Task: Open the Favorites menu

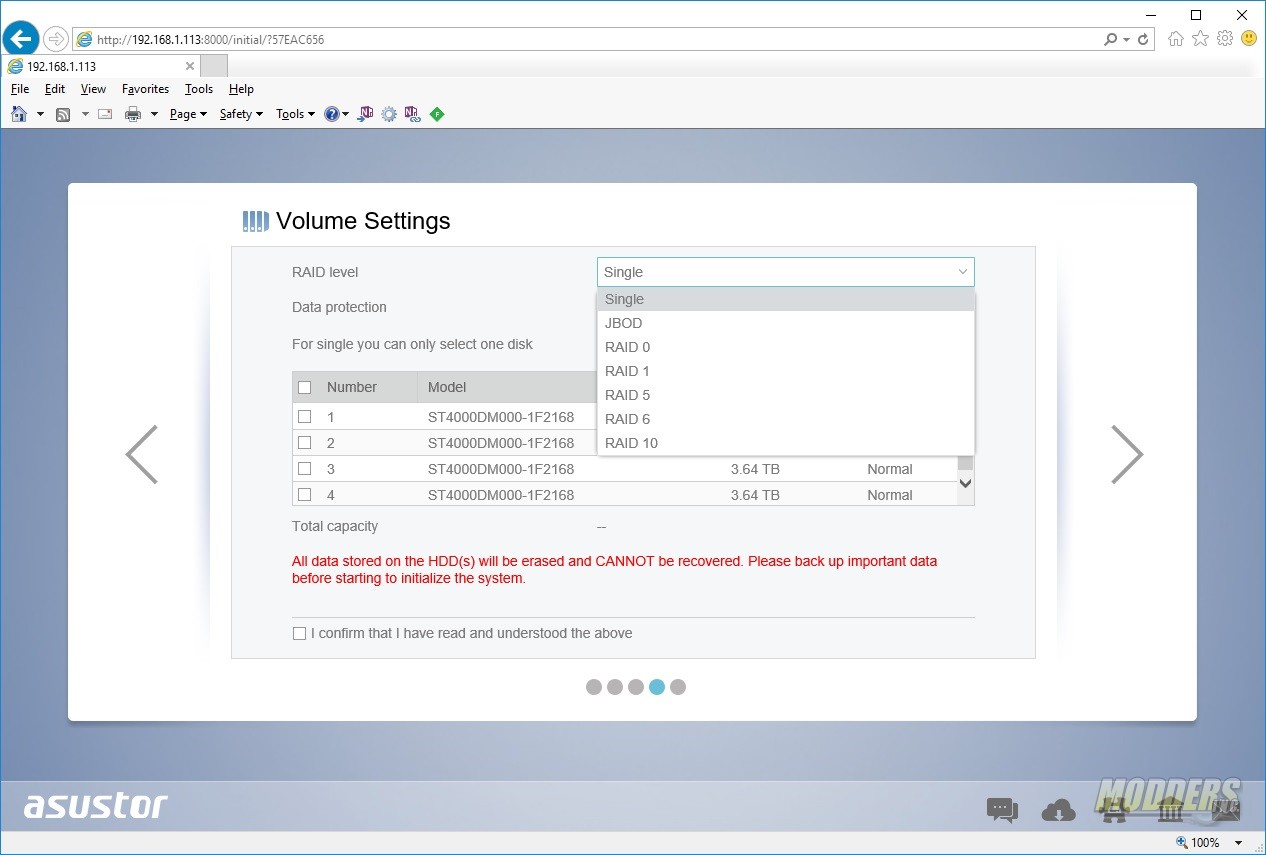Action: (x=145, y=89)
